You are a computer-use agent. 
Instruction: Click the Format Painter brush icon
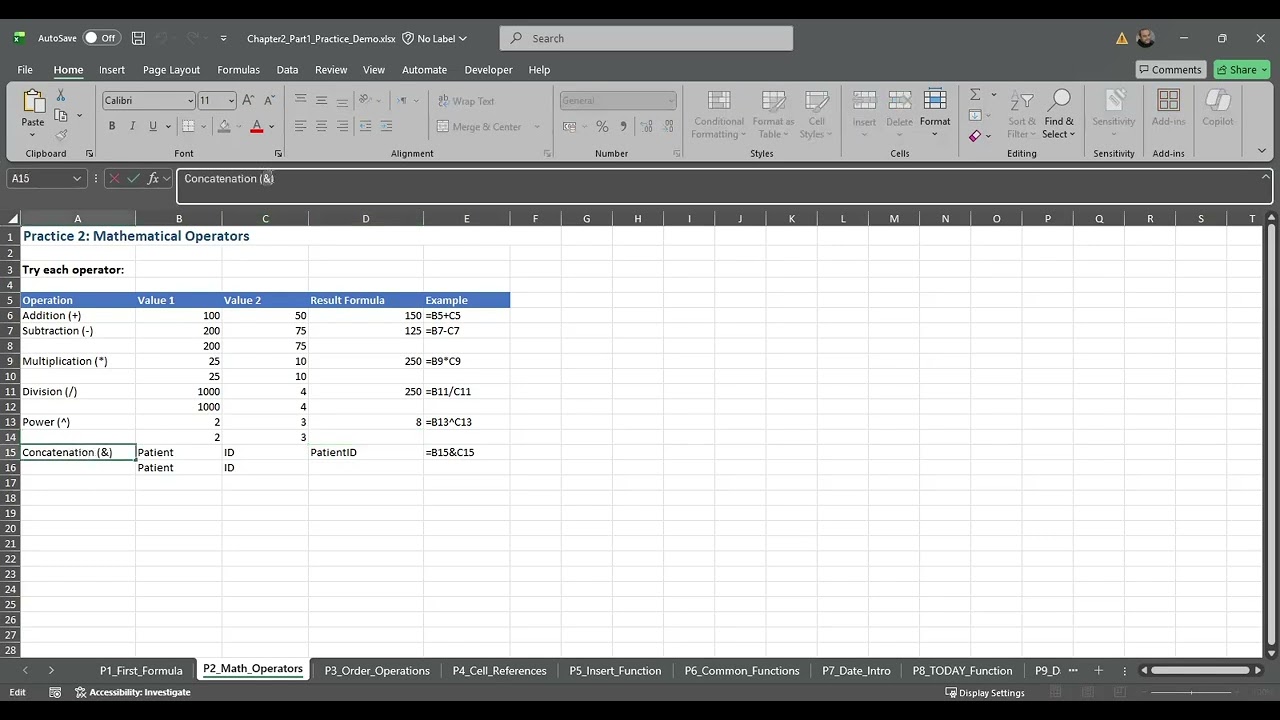[x=61, y=135]
